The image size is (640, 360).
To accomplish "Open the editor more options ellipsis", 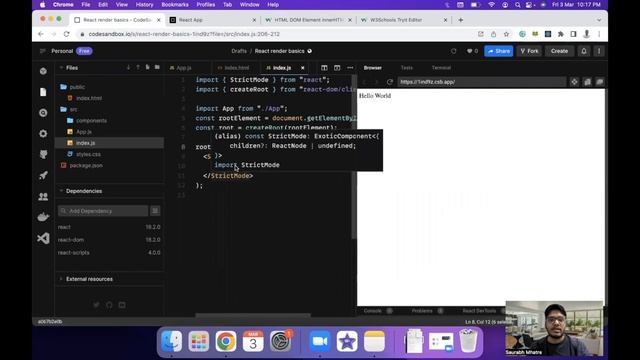I will [350, 68].
